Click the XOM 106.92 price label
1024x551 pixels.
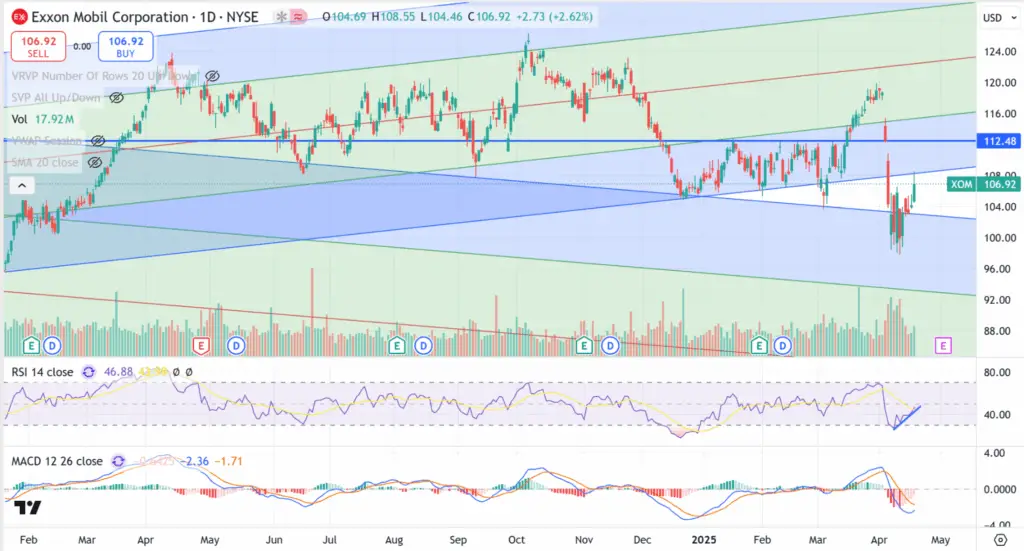tap(983, 185)
